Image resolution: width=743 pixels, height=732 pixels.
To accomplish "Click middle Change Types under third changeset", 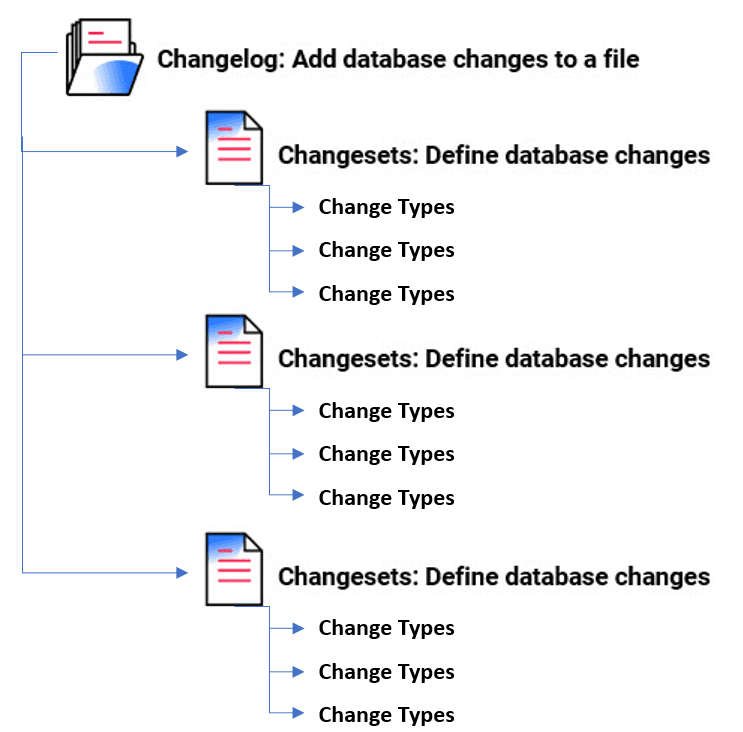I will (x=386, y=672).
